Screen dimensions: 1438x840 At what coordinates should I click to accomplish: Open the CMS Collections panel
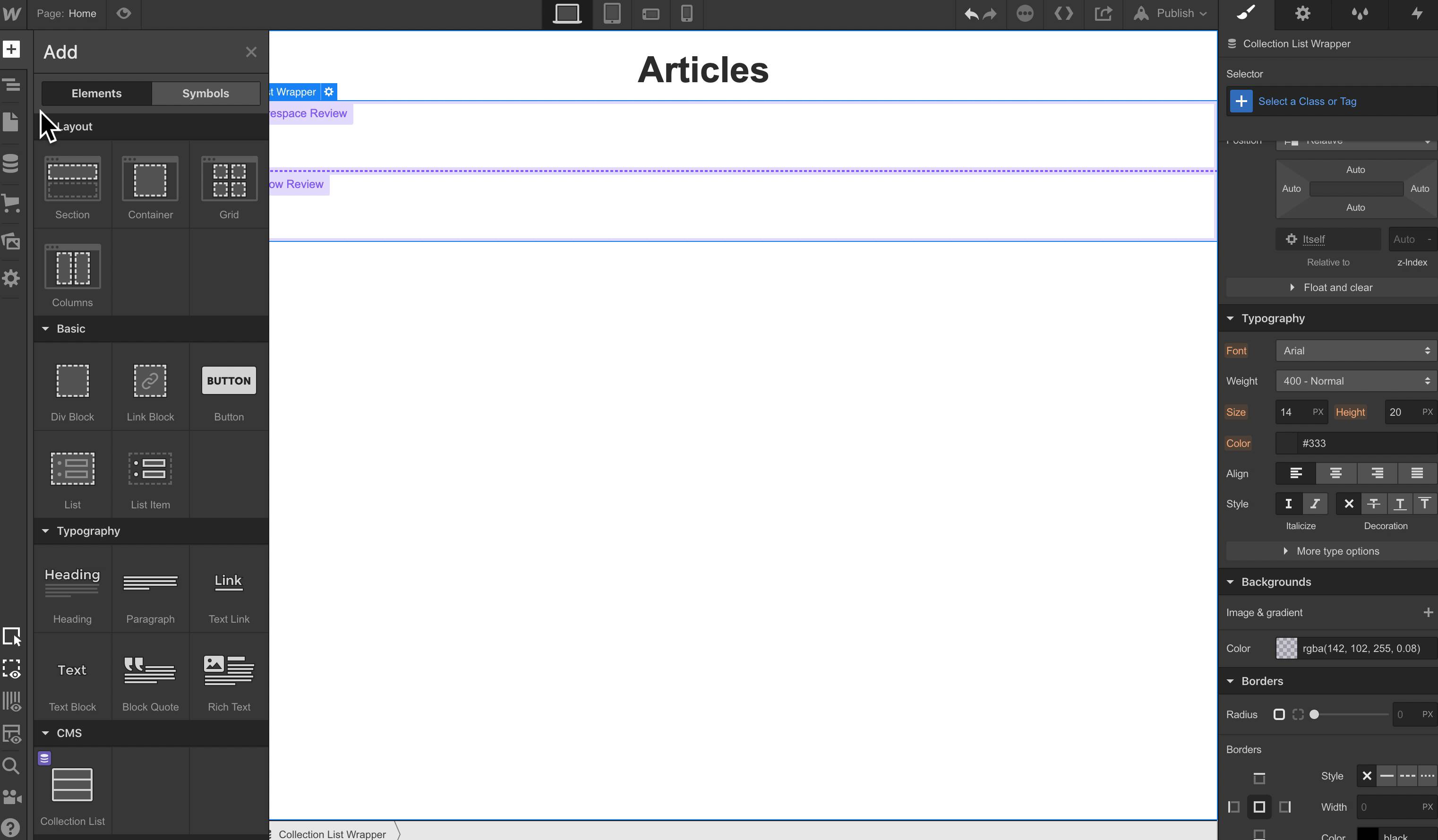point(11,164)
